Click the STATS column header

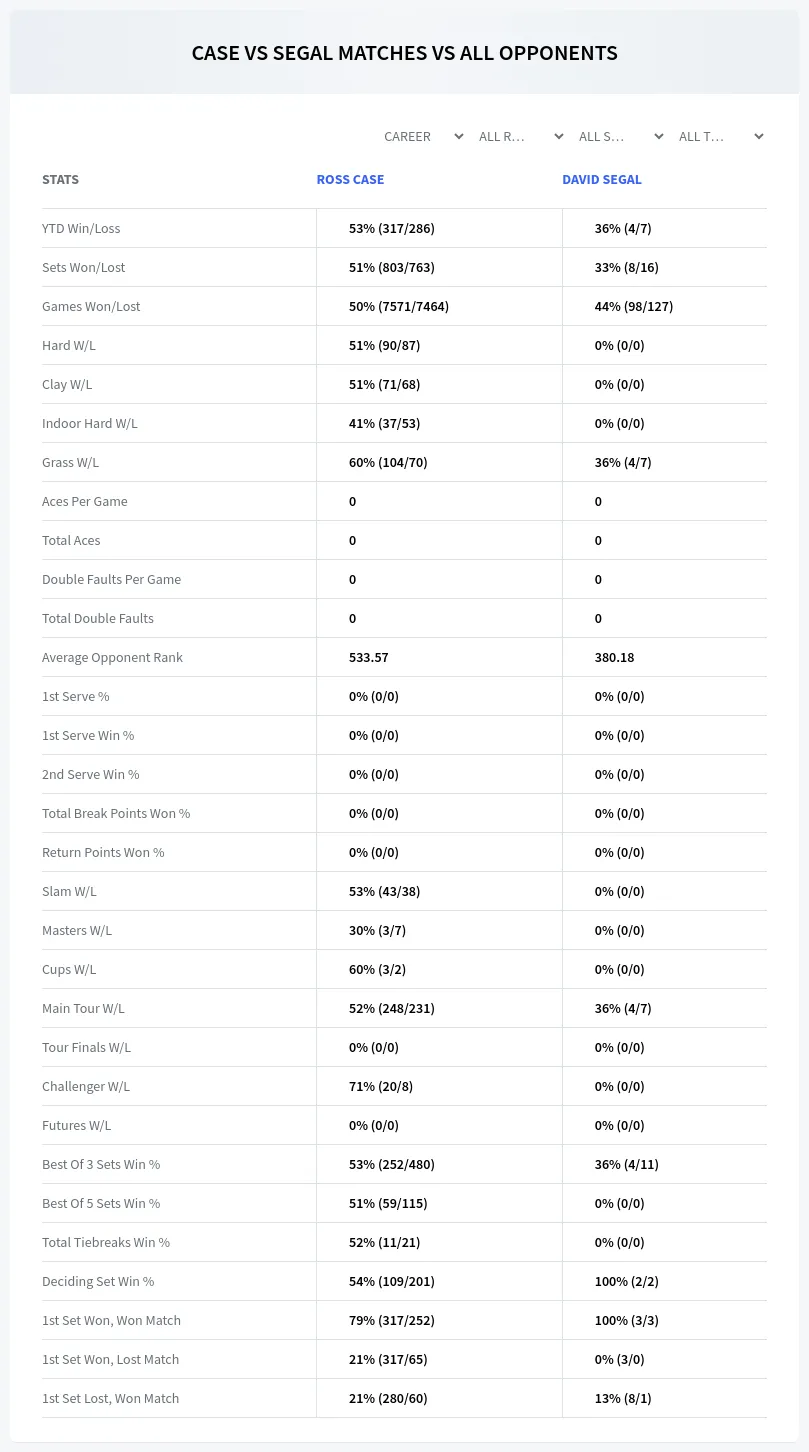(60, 180)
